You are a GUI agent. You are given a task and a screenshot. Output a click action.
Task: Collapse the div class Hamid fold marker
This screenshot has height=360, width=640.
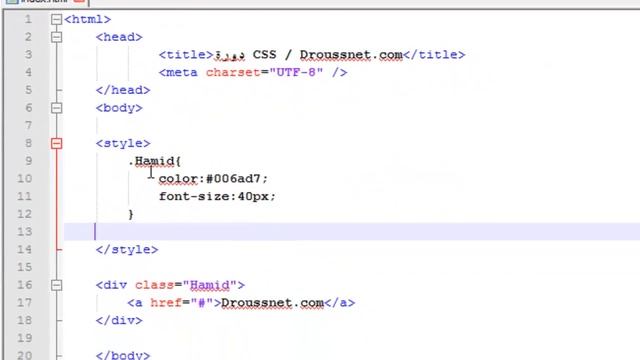(57, 285)
